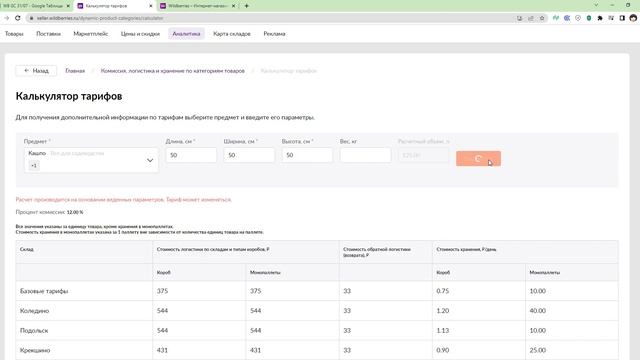This screenshot has height=360, width=640.
Task: Open the Реклама menu
Action: [274, 34]
